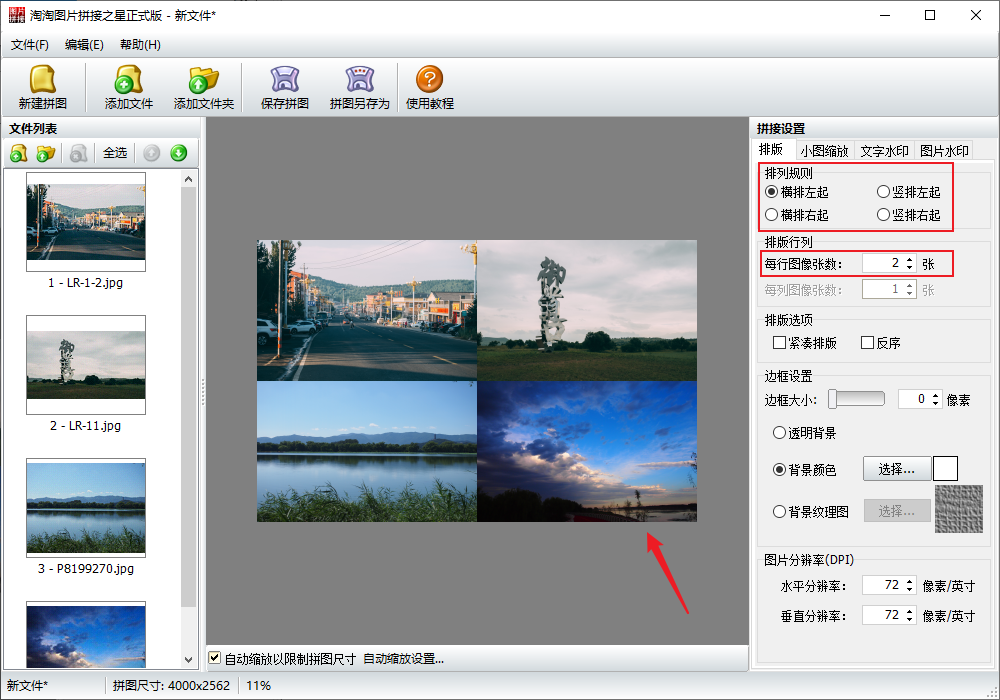This screenshot has width=1000, height=700.
Task: Increase 每行图像张数 with the up arrow
Action: (909, 260)
